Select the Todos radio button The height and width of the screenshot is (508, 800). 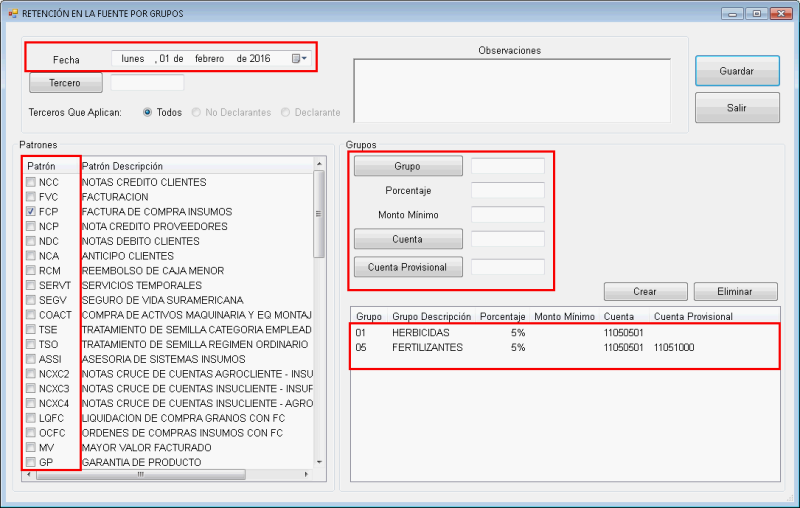[148, 113]
